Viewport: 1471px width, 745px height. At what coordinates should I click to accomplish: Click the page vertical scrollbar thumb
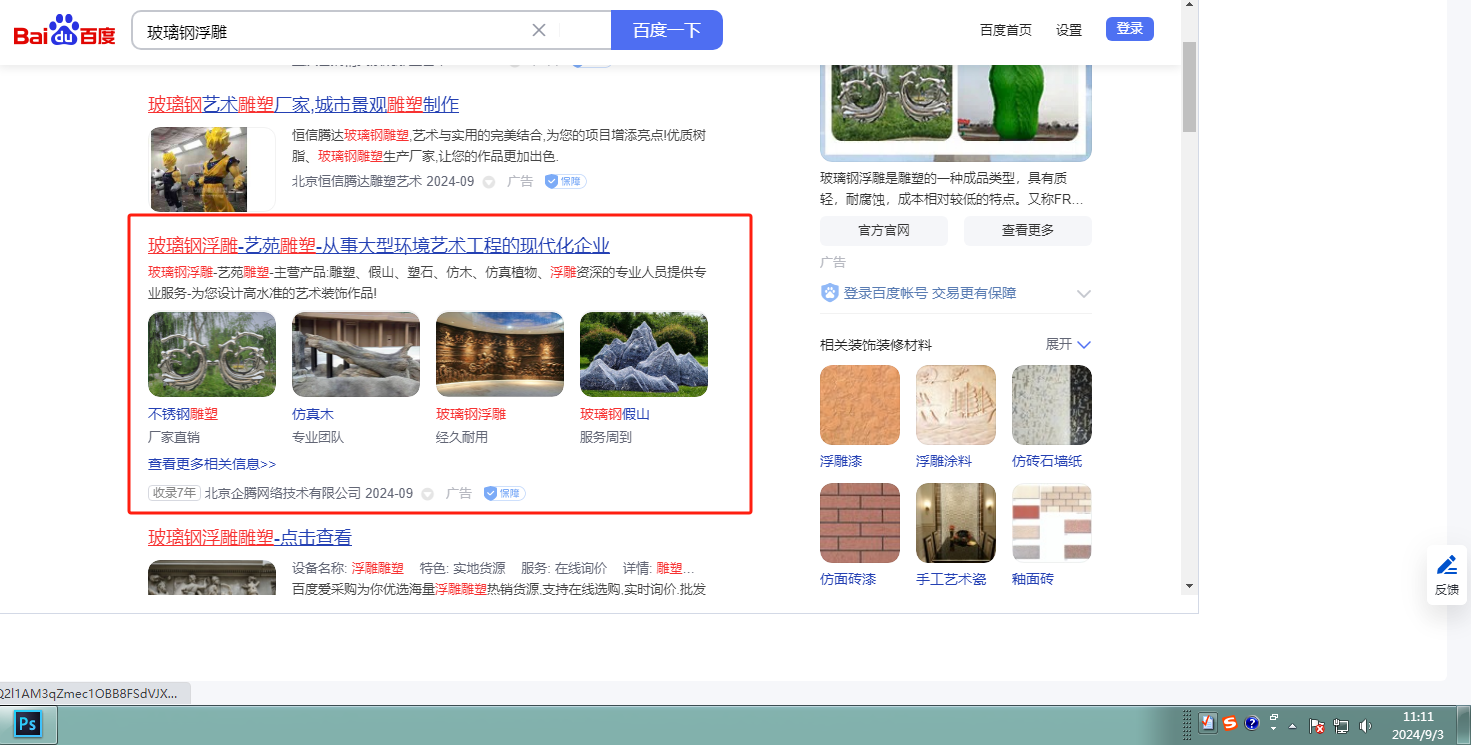pos(1189,87)
